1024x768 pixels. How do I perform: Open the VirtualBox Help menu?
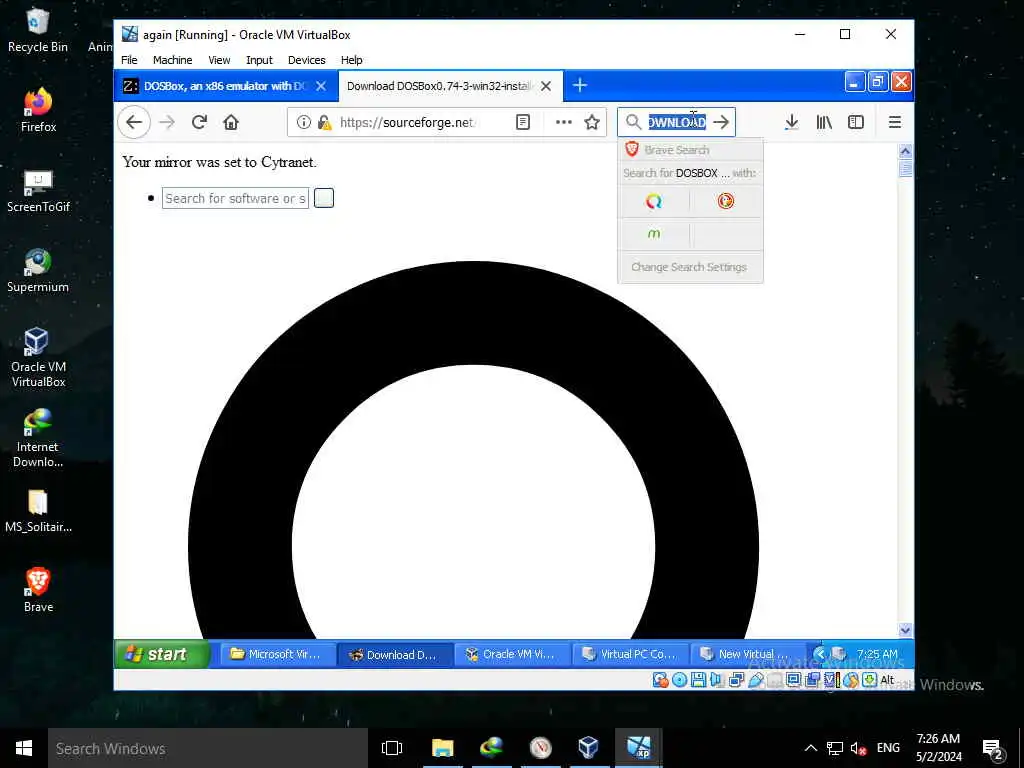click(351, 60)
